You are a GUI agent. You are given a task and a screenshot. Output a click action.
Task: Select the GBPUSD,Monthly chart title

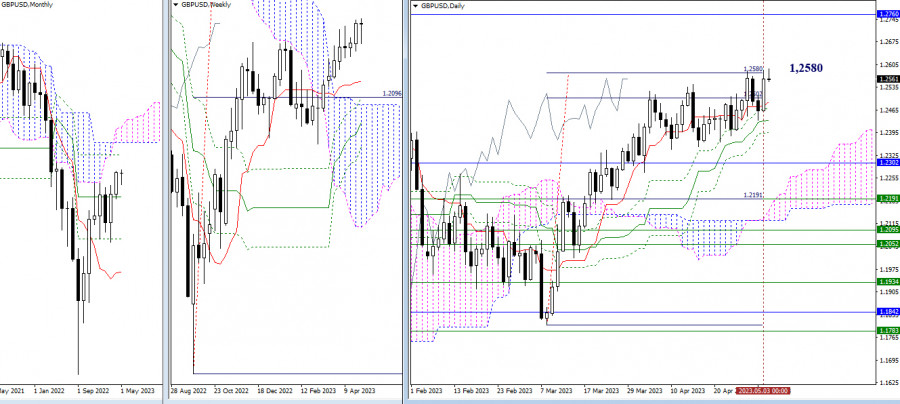click(26, 4)
